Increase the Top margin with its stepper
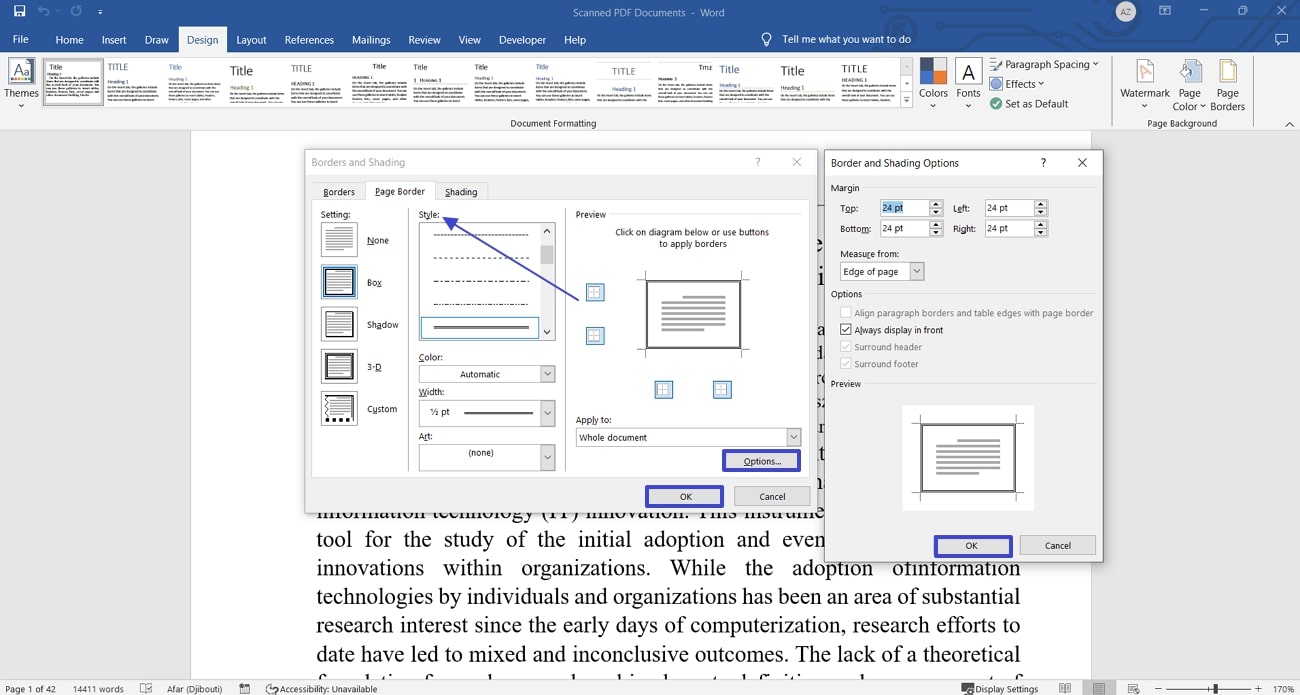This screenshot has width=1300, height=695. click(x=936, y=203)
